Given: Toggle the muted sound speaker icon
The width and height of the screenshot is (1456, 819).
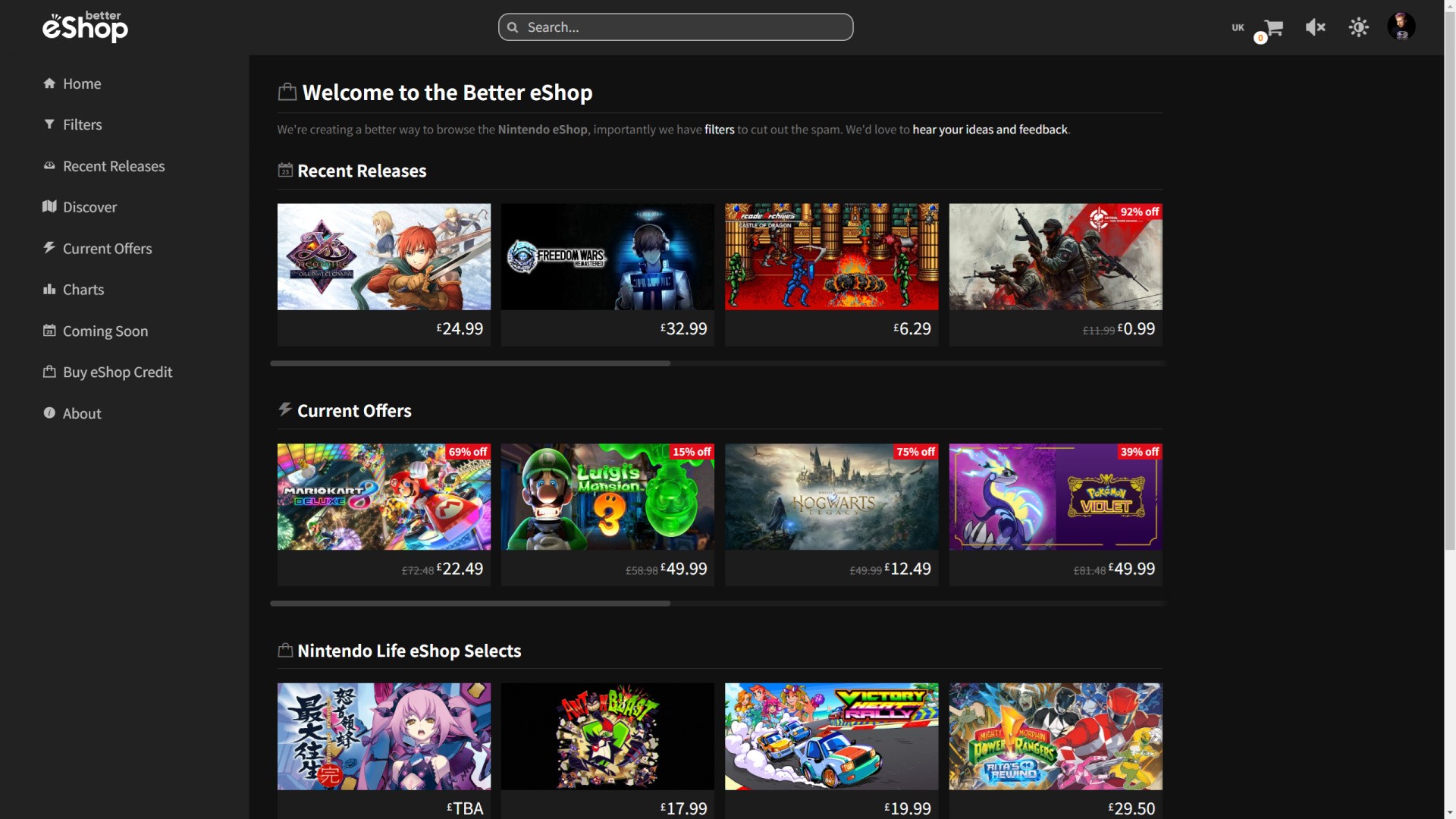Looking at the screenshot, I should pos(1315,28).
